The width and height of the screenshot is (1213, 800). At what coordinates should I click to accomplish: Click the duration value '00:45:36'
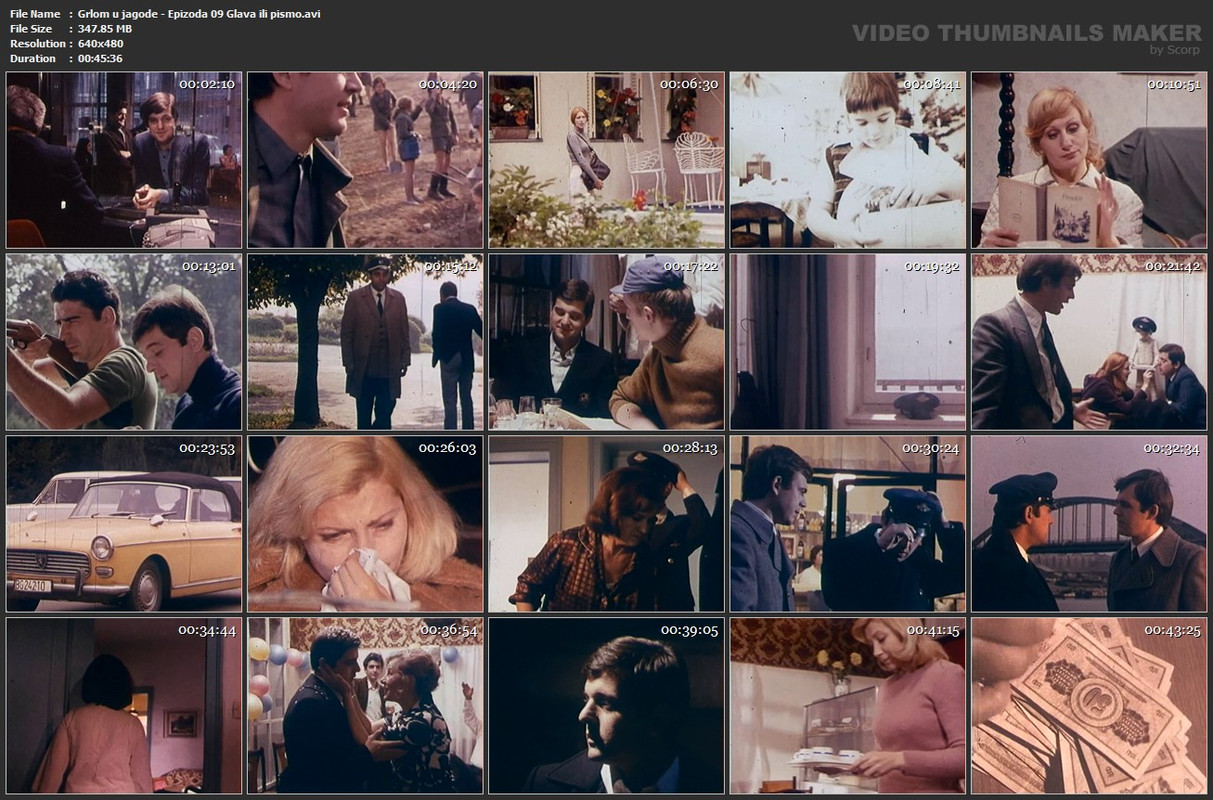(x=100, y=59)
